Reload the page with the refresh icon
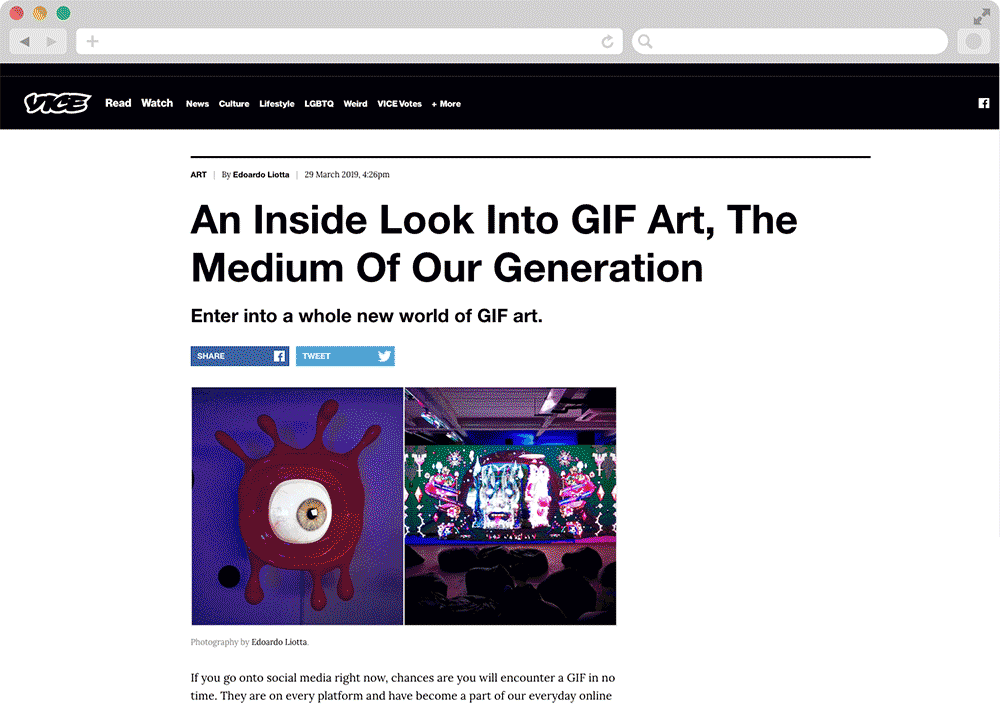Screen dimensions: 1000x707 click(x=607, y=41)
